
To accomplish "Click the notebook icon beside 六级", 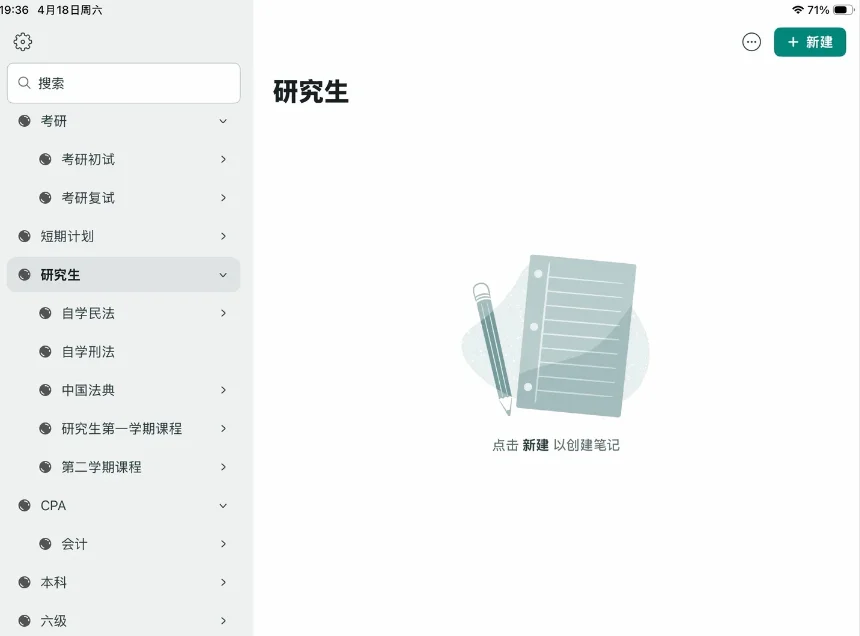I will tap(24, 621).
